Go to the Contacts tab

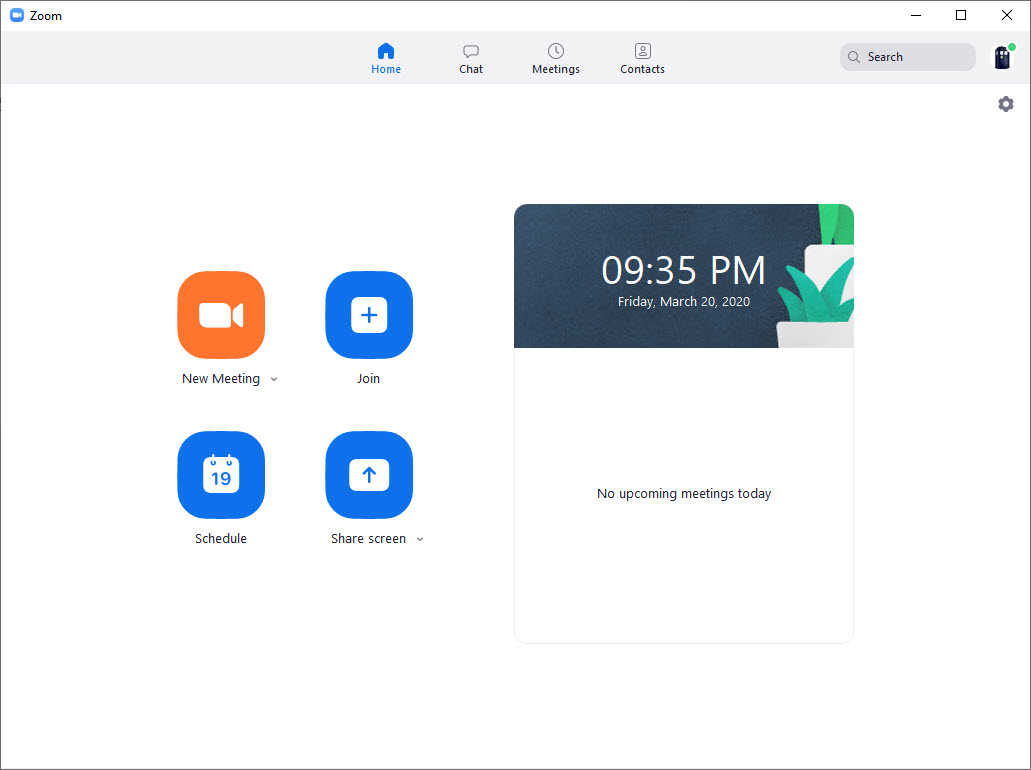tap(642, 58)
